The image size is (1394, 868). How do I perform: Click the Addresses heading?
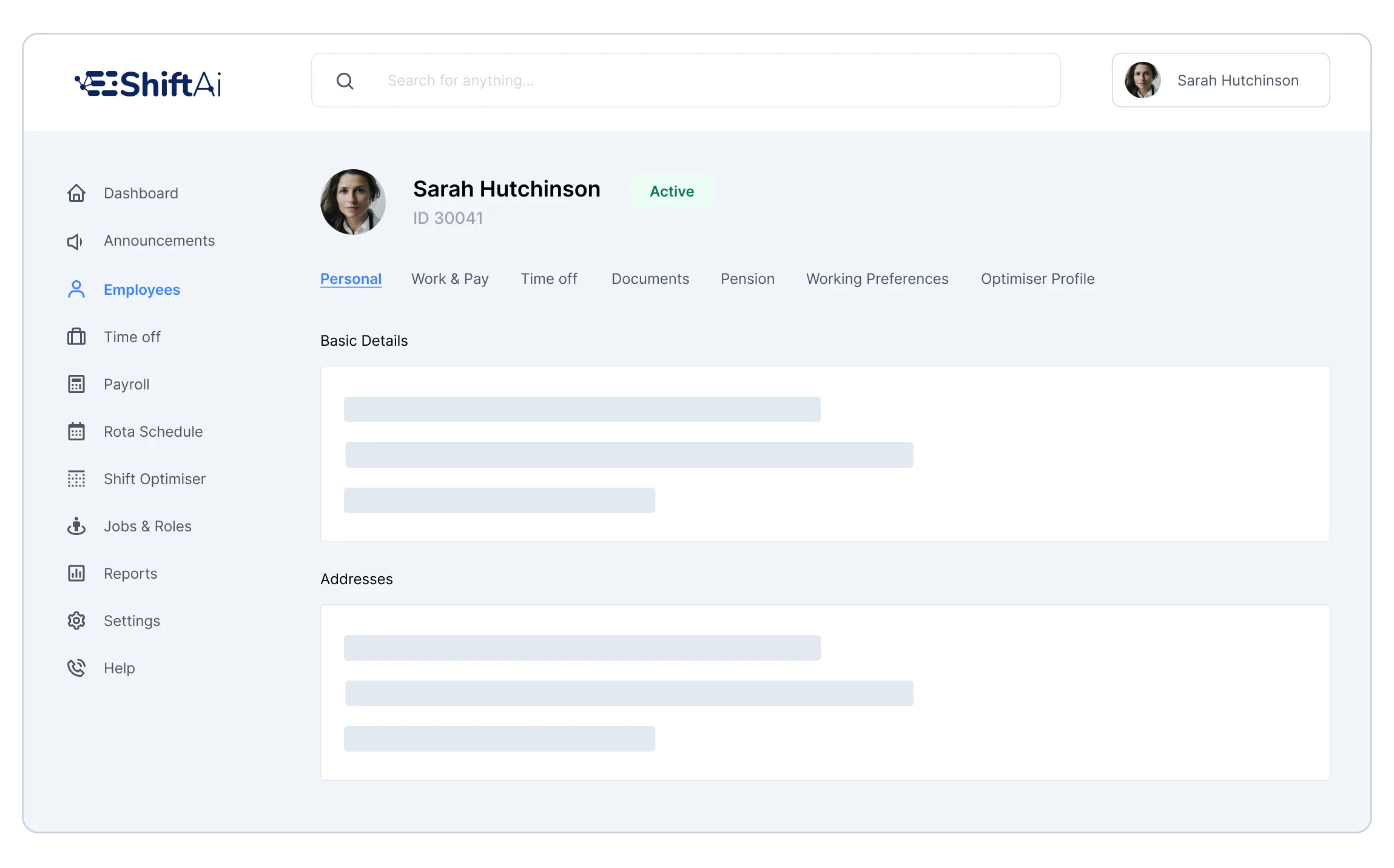click(x=357, y=579)
